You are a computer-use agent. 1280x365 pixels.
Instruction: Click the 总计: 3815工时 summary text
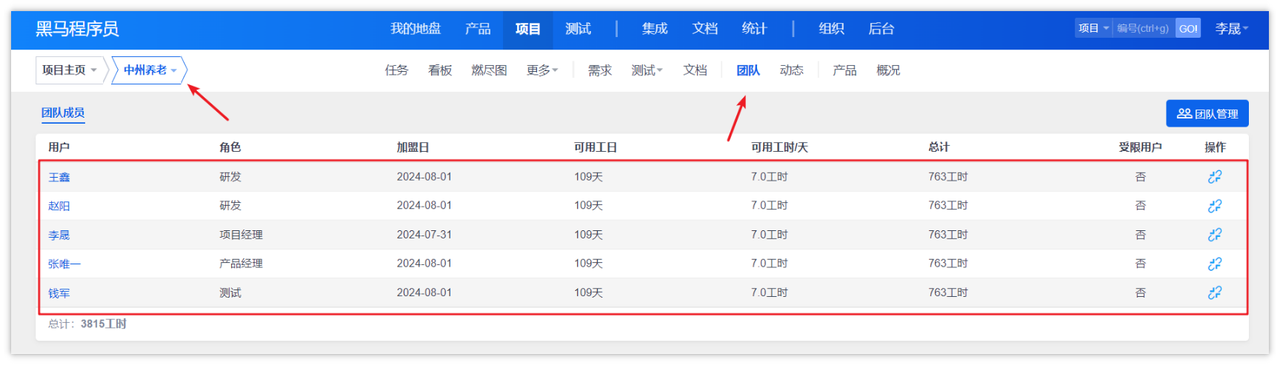tap(87, 324)
